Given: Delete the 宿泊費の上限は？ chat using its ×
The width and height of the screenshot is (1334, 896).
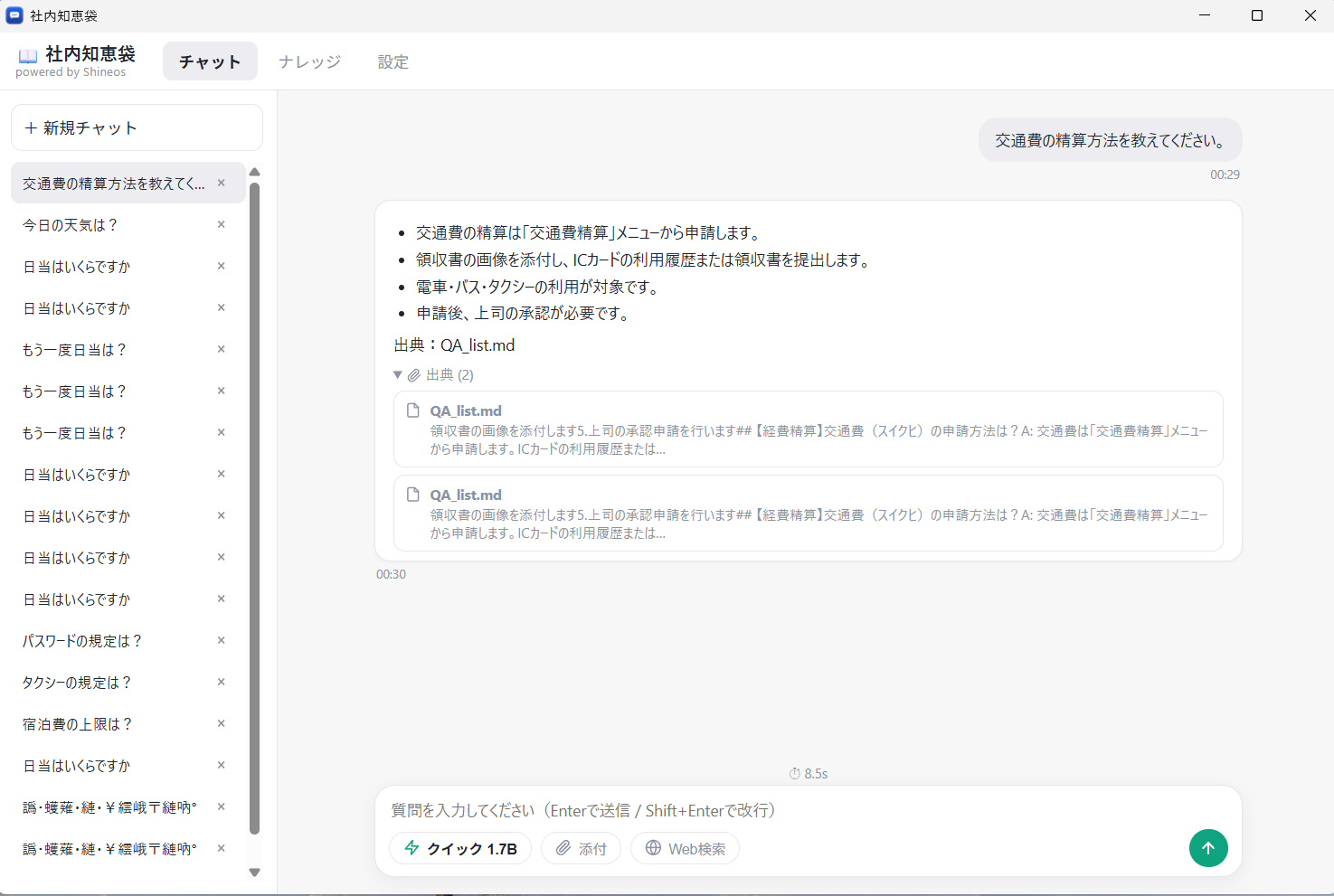Looking at the screenshot, I should coord(221,723).
